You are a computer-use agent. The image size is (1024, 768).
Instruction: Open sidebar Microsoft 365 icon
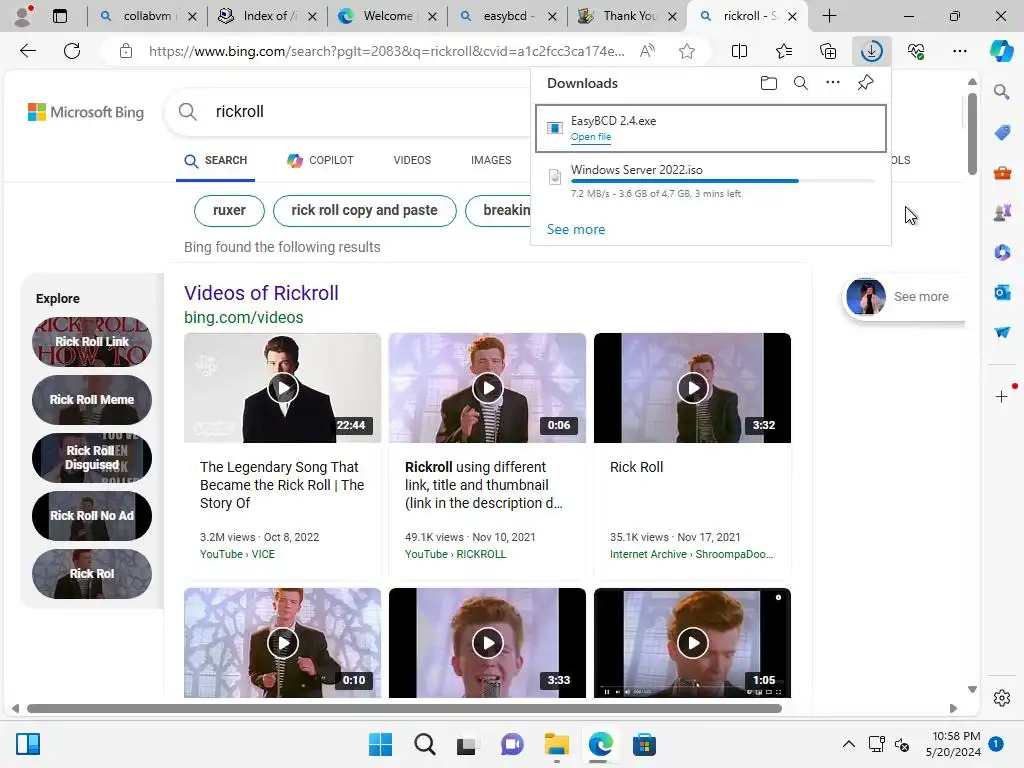pyautogui.click(x=1002, y=252)
